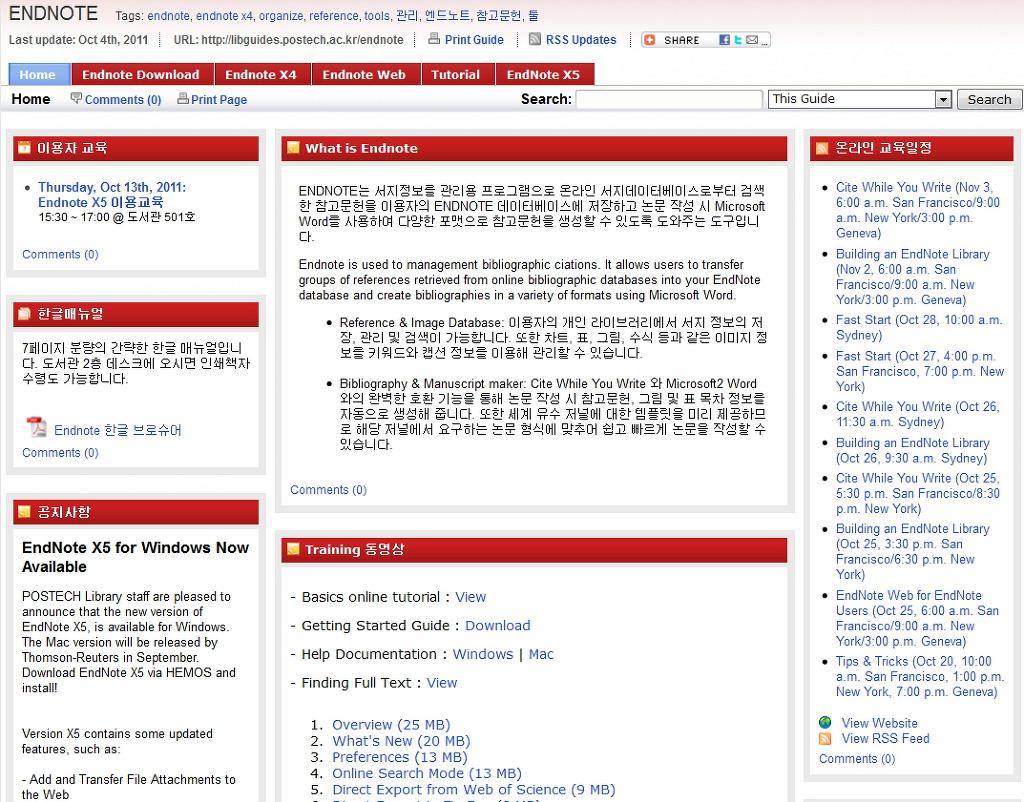The height and width of the screenshot is (802, 1024).
Task: Click the RSS icon beside View RSS Feed
Action: click(825, 739)
